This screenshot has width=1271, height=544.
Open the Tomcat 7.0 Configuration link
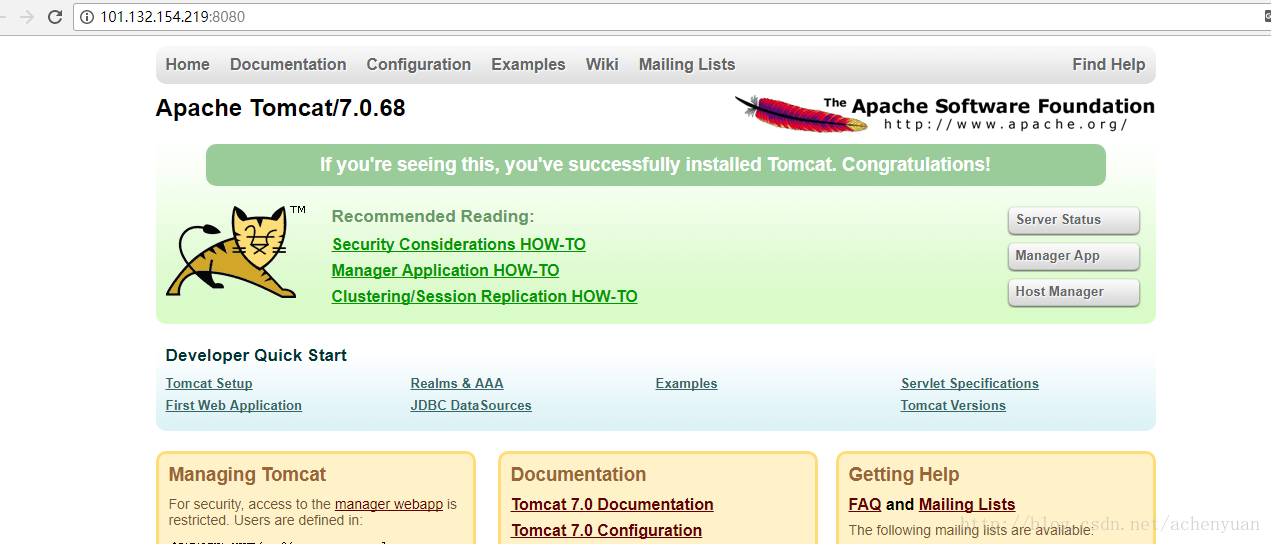pyautogui.click(x=606, y=530)
